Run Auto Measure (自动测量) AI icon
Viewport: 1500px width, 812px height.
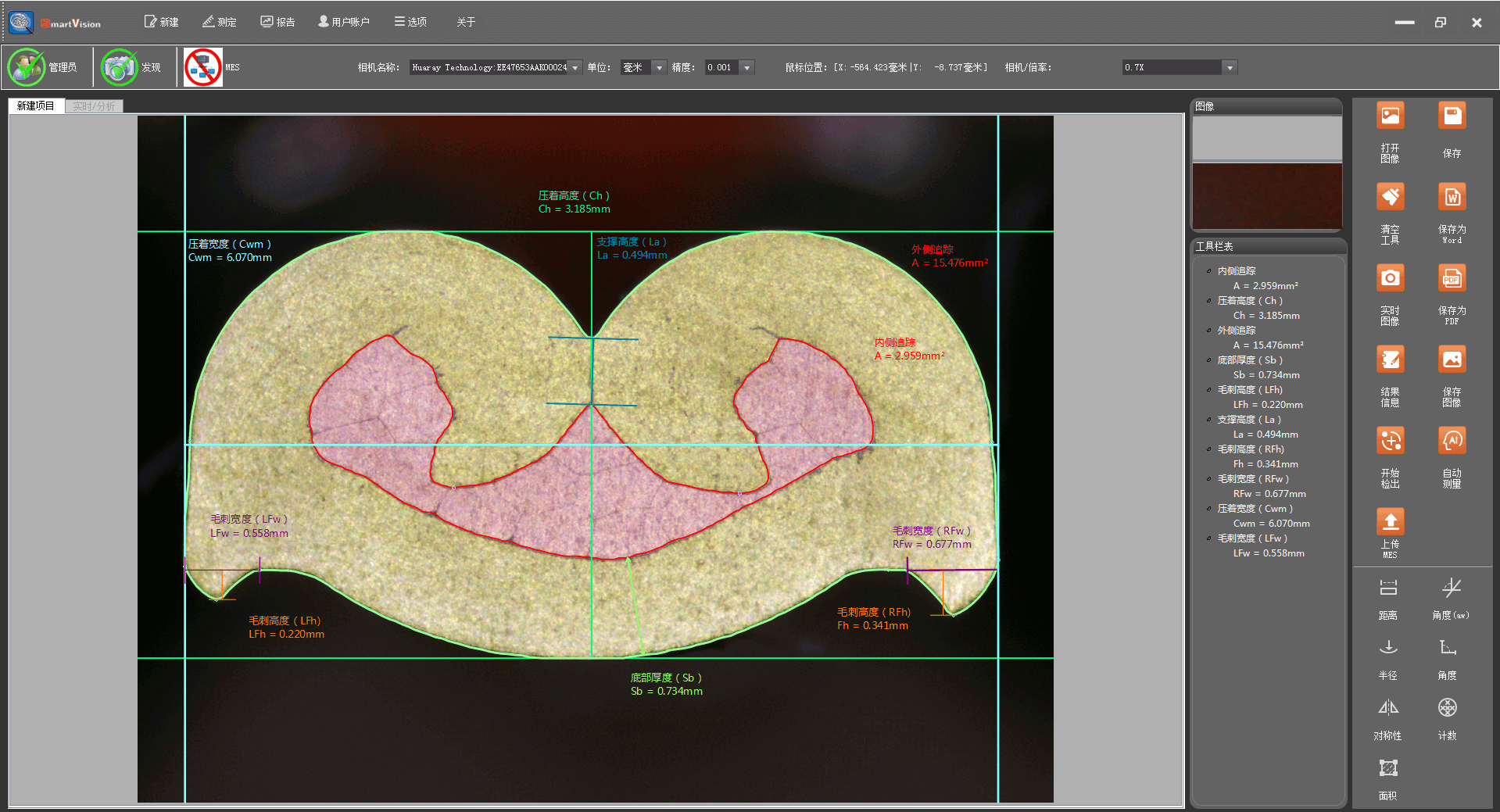(1452, 442)
